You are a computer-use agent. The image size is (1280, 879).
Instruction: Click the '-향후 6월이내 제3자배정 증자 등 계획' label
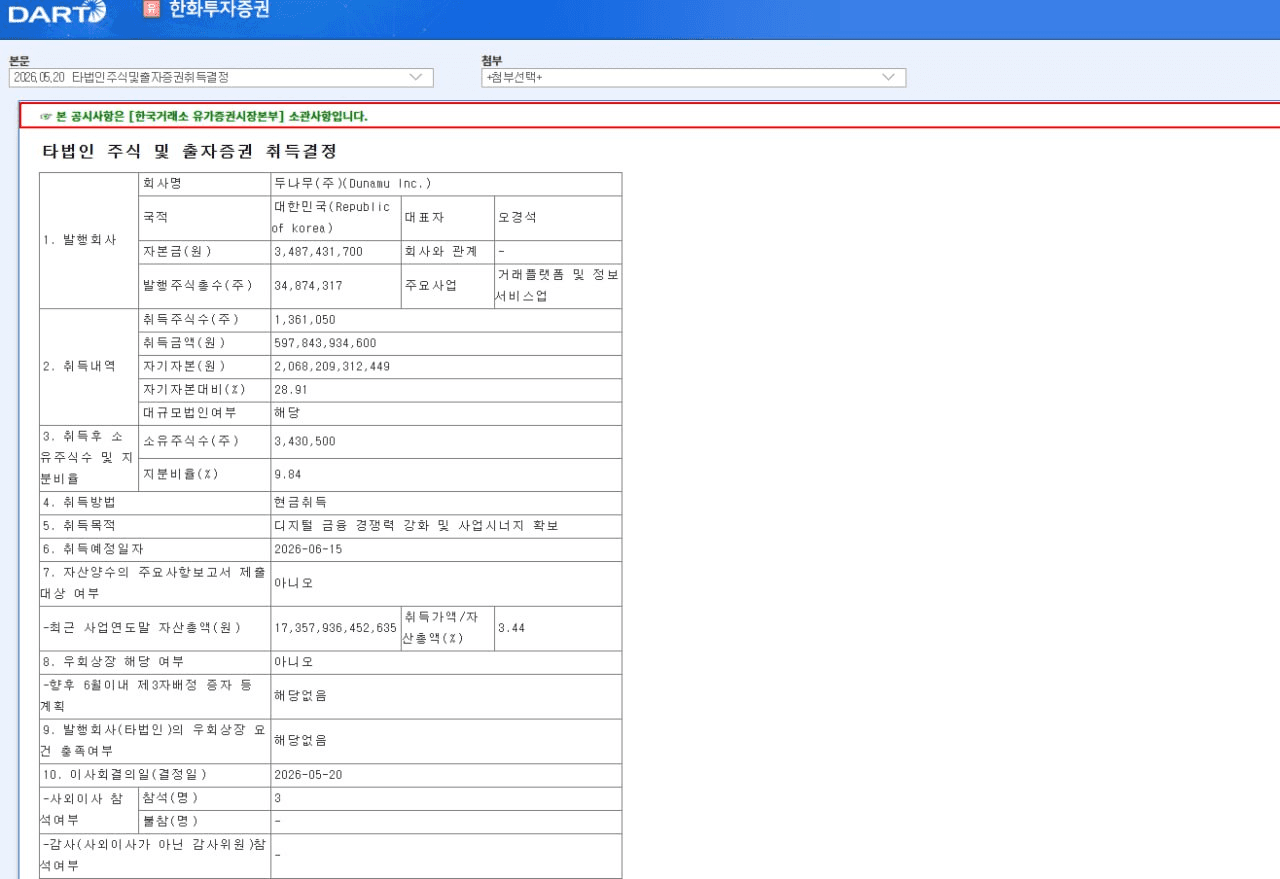tap(155, 696)
